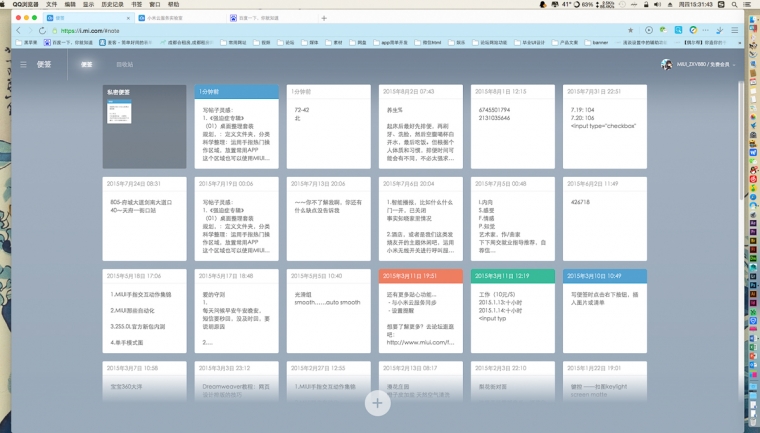
Task: Switch to the 回收站 tab in notes
Action: point(125,64)
